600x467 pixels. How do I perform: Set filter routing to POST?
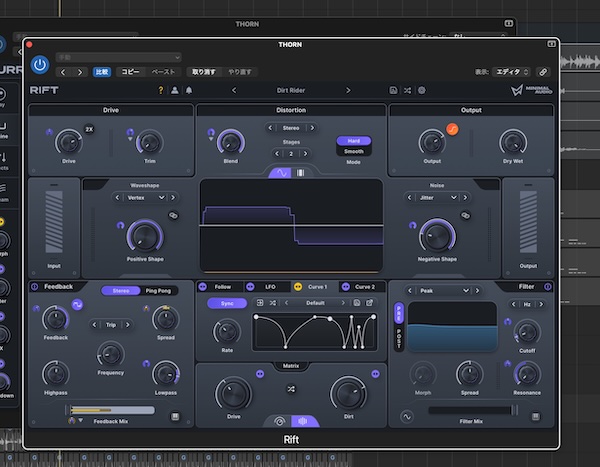click(399, 338)
